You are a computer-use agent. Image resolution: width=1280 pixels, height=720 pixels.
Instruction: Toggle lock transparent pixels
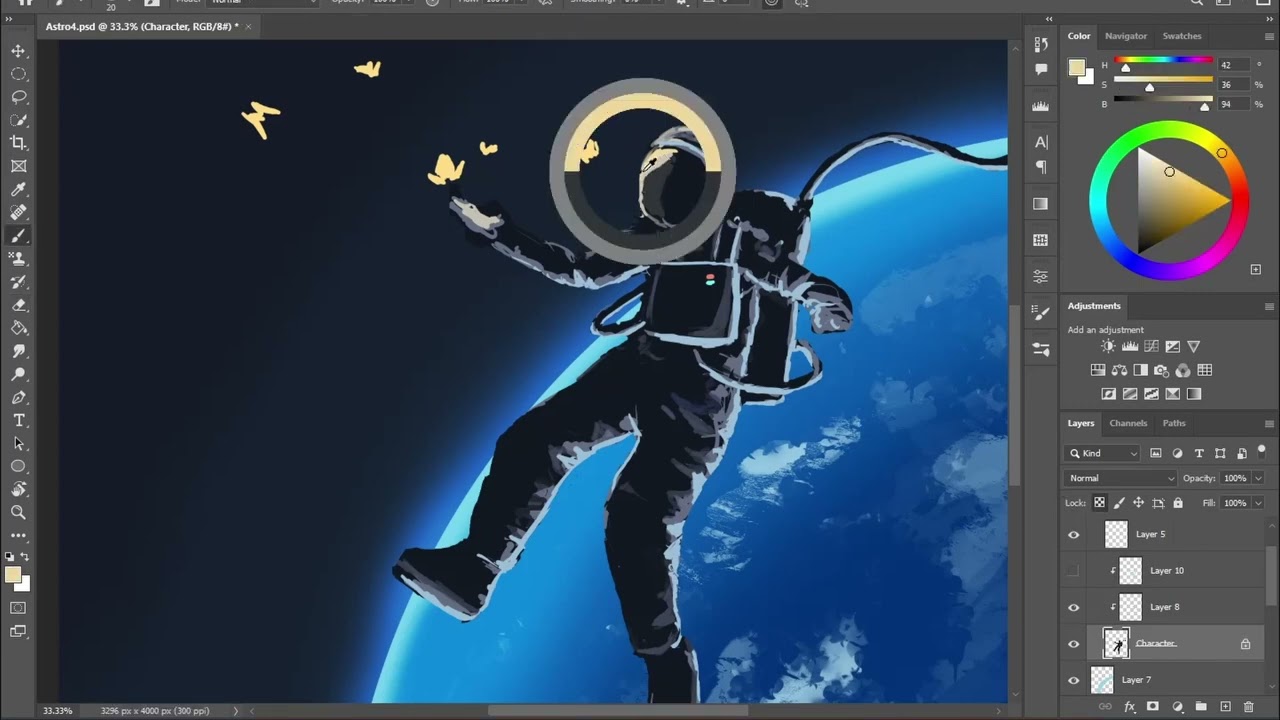(x=1099, y=503)
